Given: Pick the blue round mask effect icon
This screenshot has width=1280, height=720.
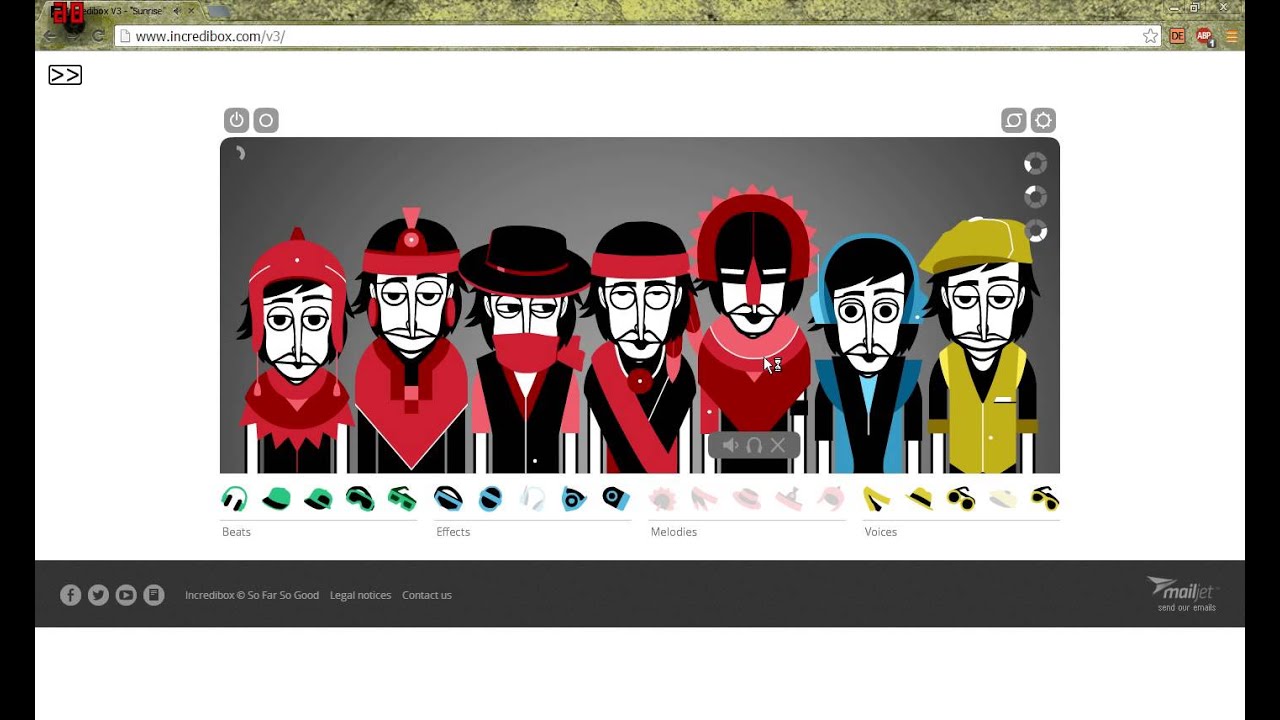Looking at the screenshot, I should tap(490, 498).
